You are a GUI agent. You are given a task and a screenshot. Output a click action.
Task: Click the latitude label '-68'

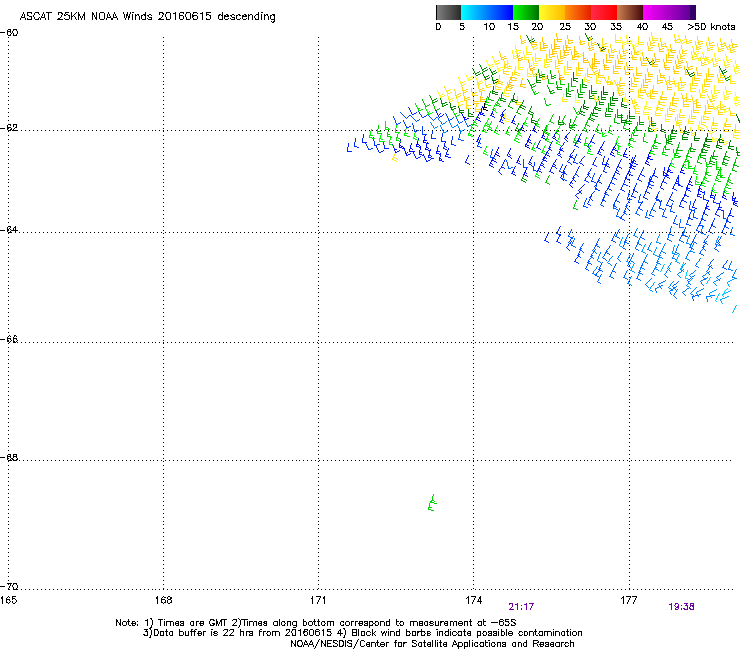point(9,457)
